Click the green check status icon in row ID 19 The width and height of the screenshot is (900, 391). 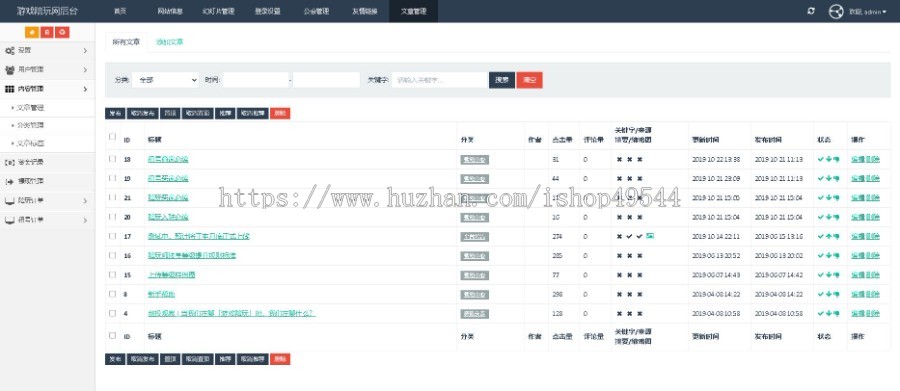pyautogui.click(x=821, y=179)
